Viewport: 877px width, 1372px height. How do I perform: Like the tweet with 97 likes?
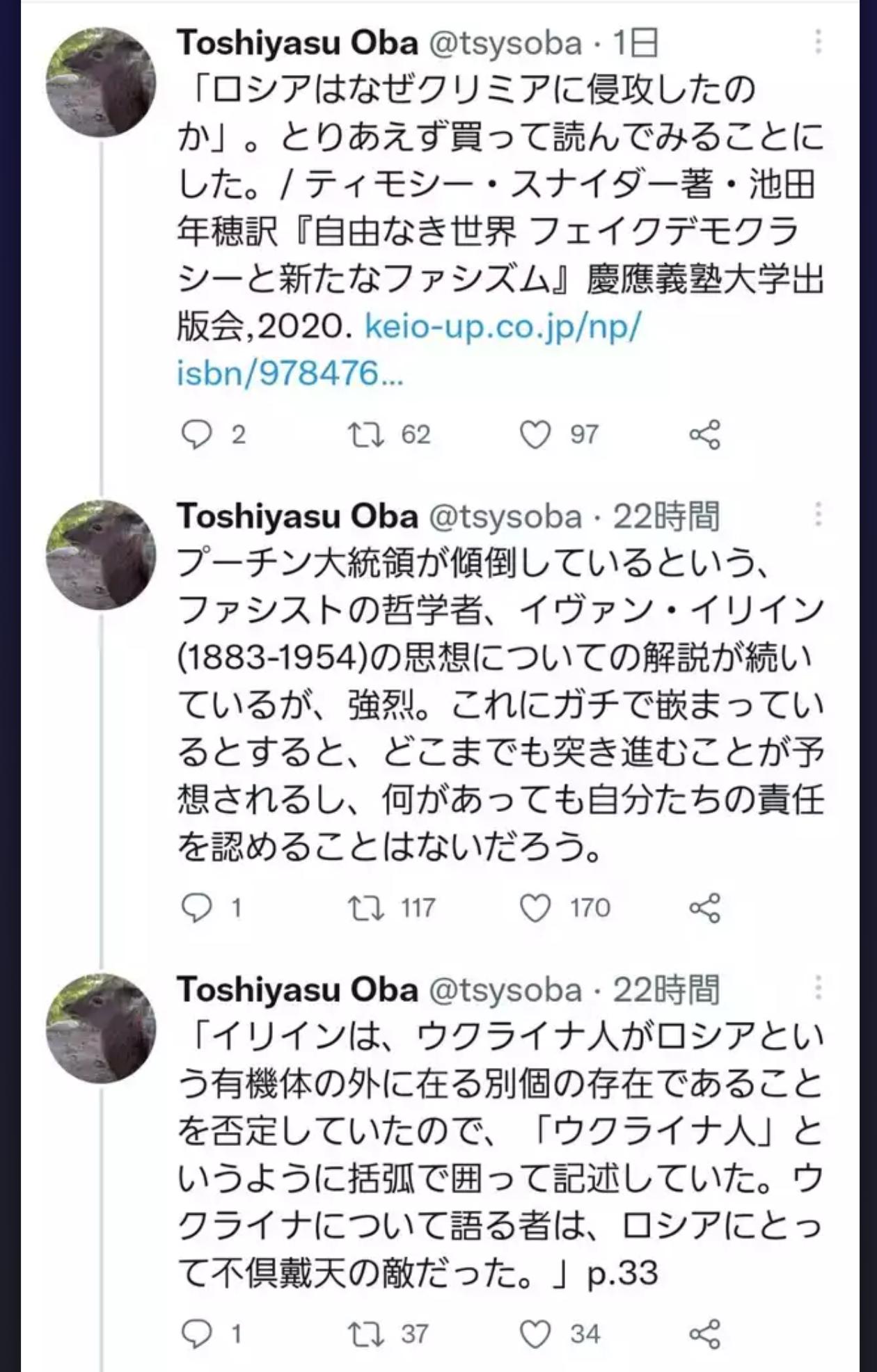pos(535,435)
